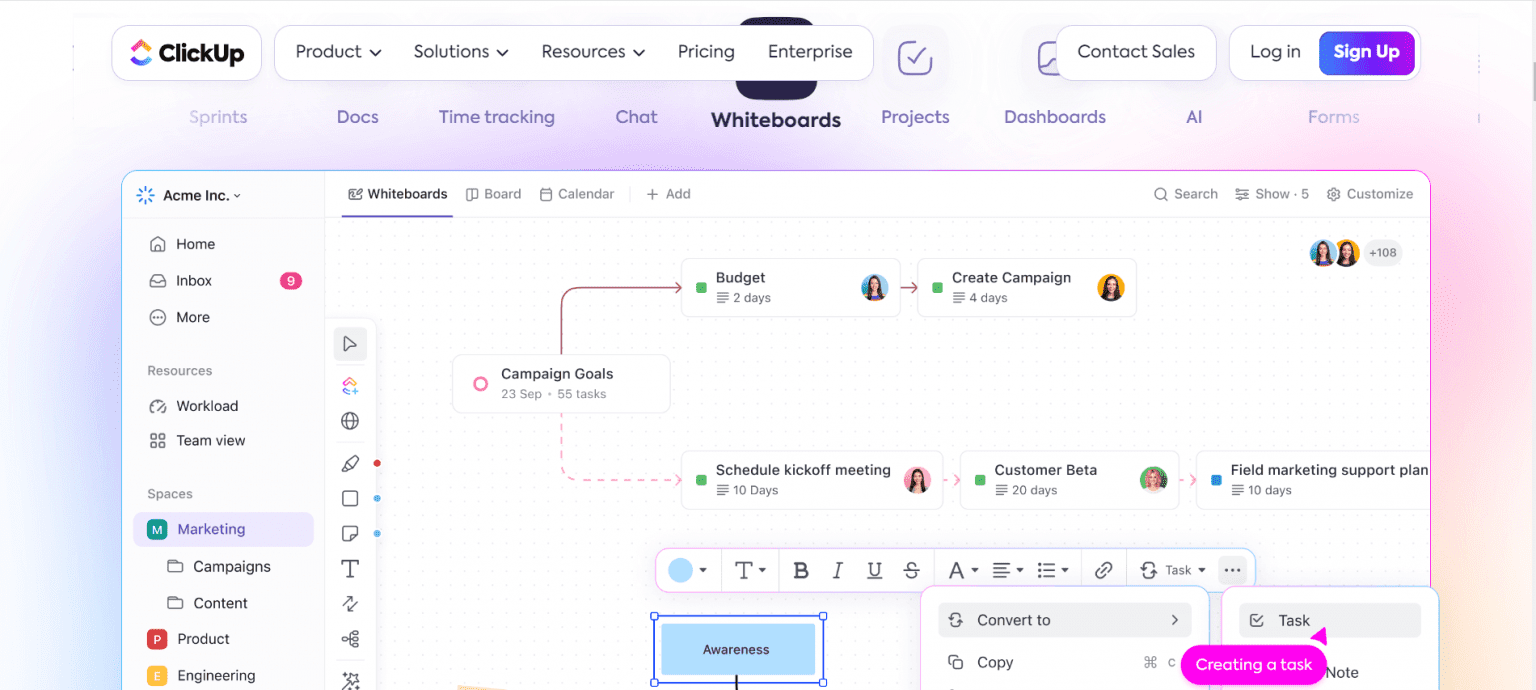This screenshot has height=690, width=1536.
Task: Select the Text tool
Action: (350, 569)
